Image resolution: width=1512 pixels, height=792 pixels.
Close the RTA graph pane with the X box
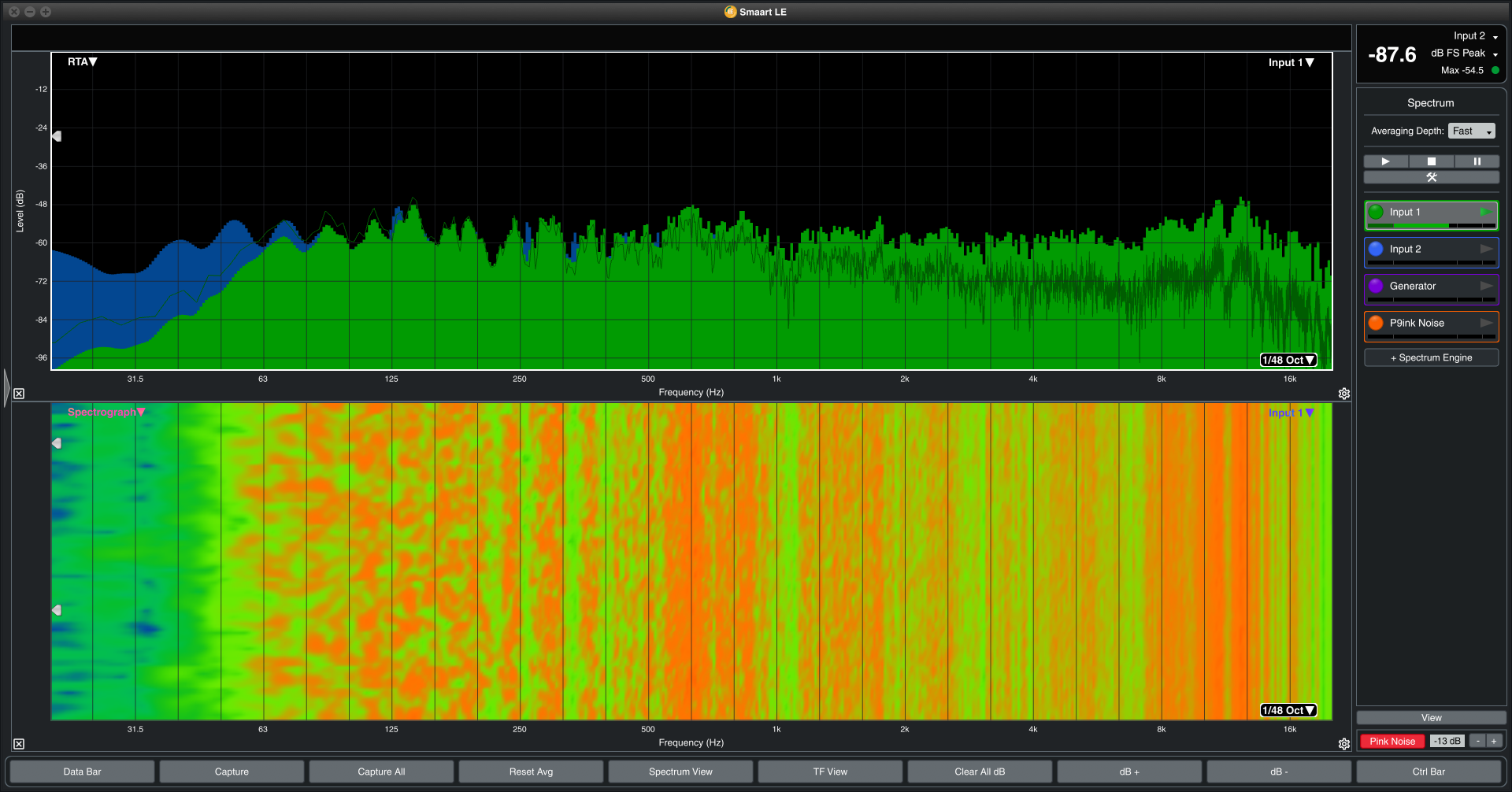tap(19, 394)
